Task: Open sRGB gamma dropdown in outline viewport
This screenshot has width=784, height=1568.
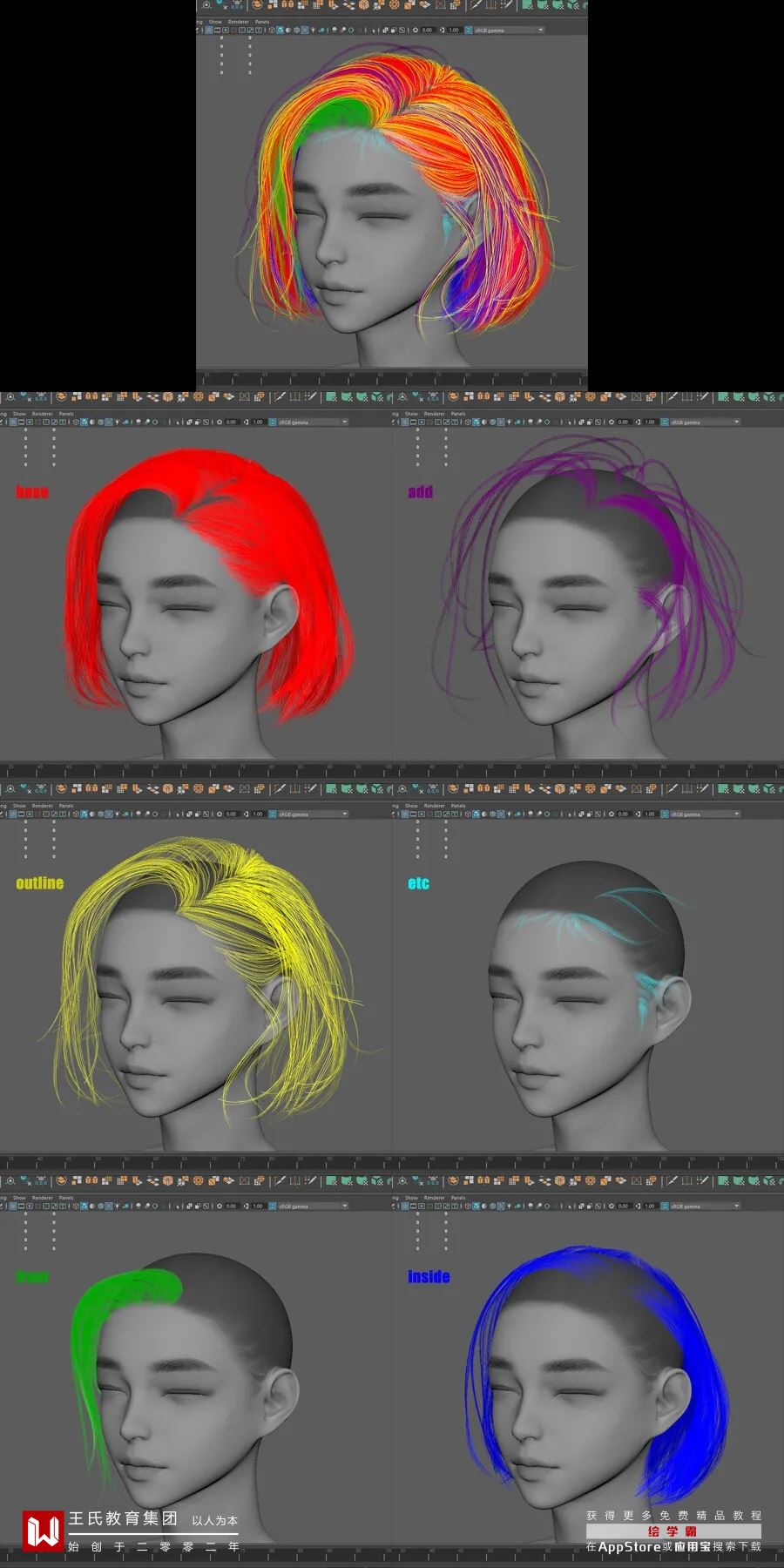Action: (314, 814)
